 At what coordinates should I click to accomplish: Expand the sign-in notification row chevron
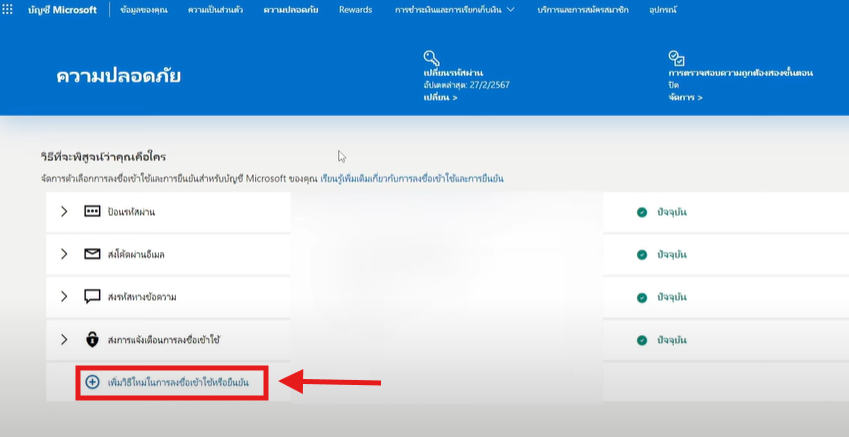(x=64, y=340)
